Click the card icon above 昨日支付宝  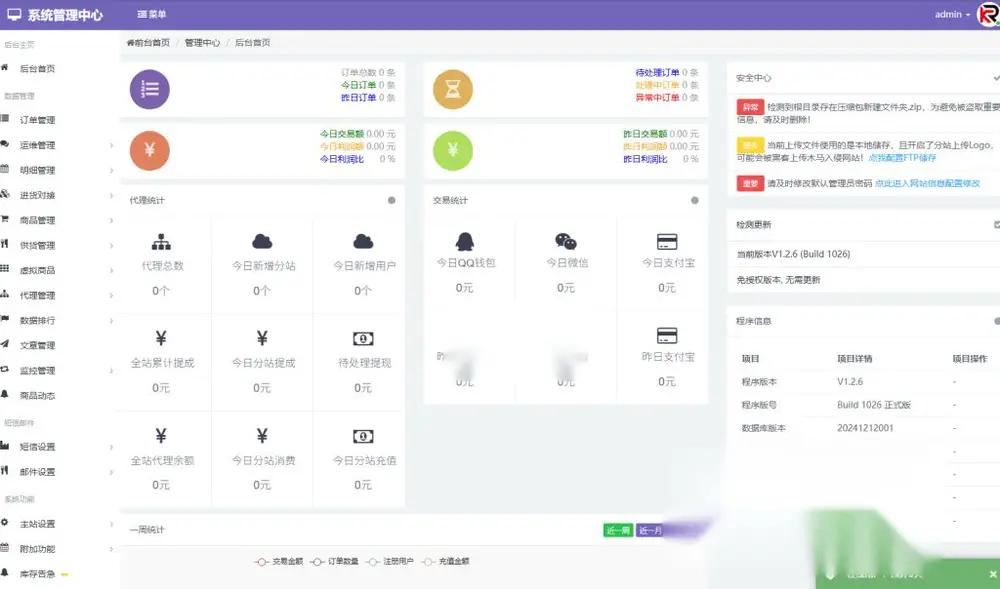[x=667, y=335]
